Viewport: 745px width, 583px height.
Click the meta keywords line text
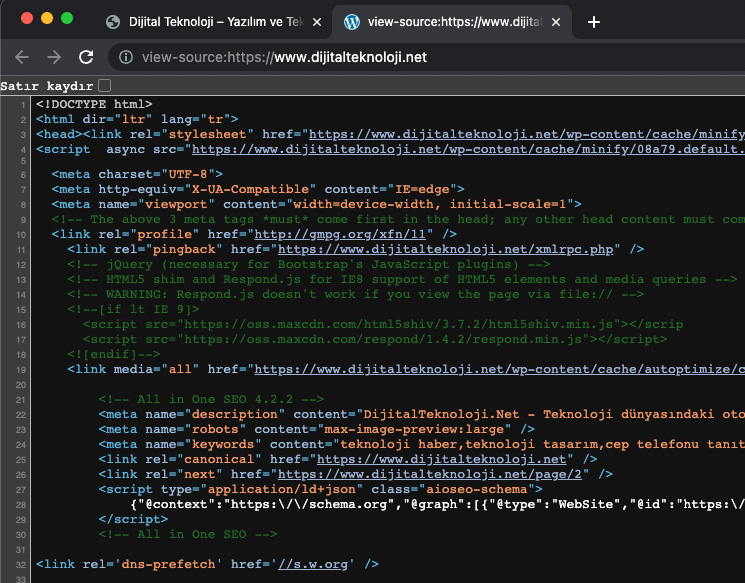point(421,444)
